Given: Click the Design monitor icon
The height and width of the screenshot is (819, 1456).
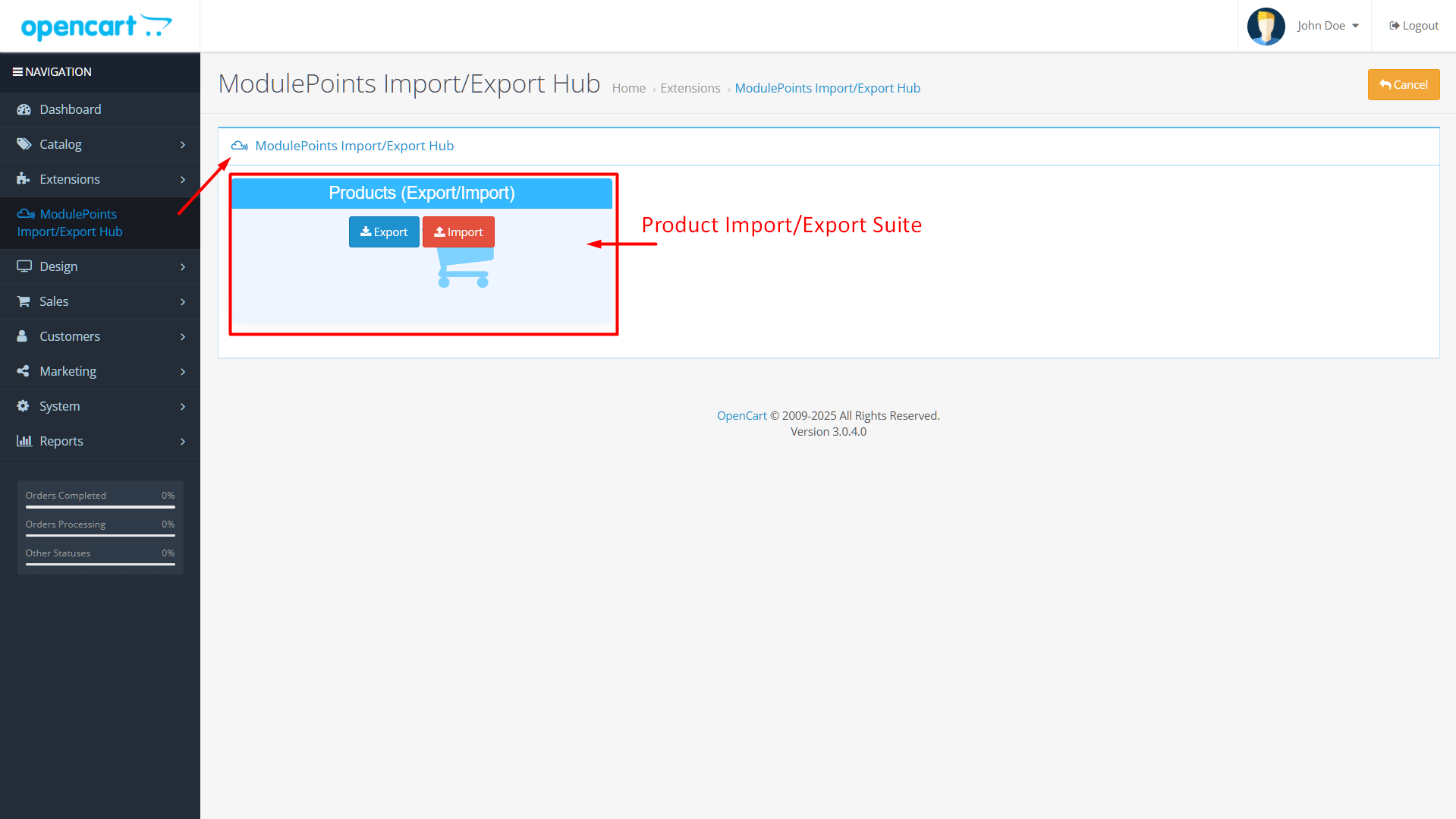Looking at the screenshot, I should click(24, 266).
